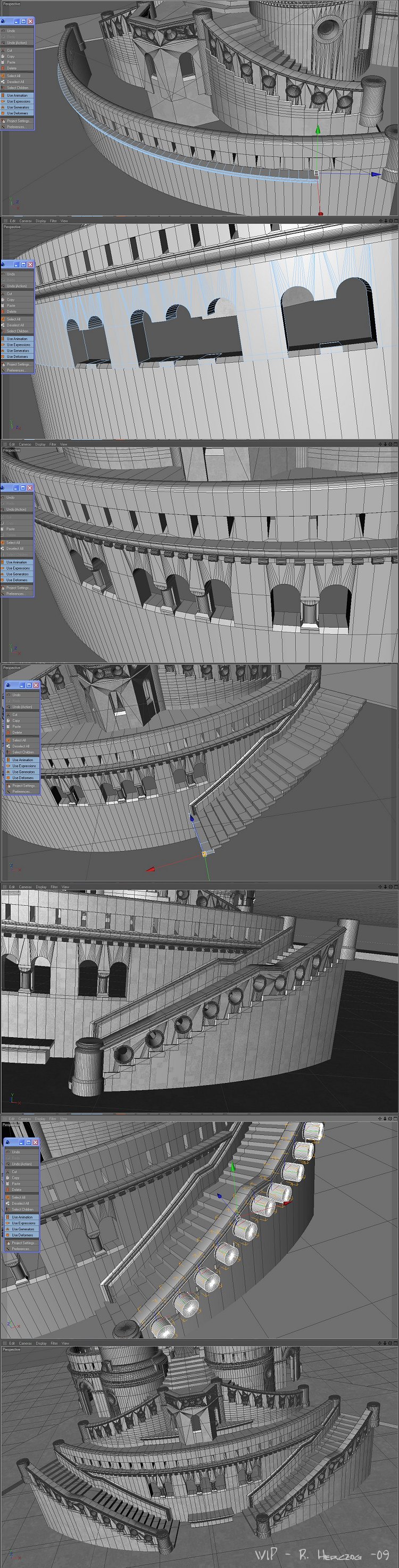Click Select Children icon in the topmost floating menu
Viewport: 399px width, 1568px height.
click(3, 88)
